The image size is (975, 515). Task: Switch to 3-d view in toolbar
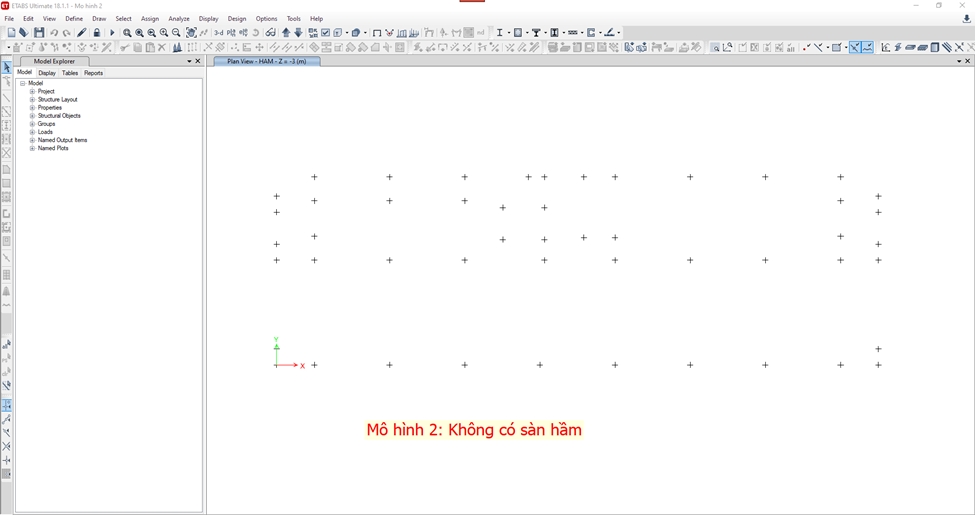coord(217,33)
